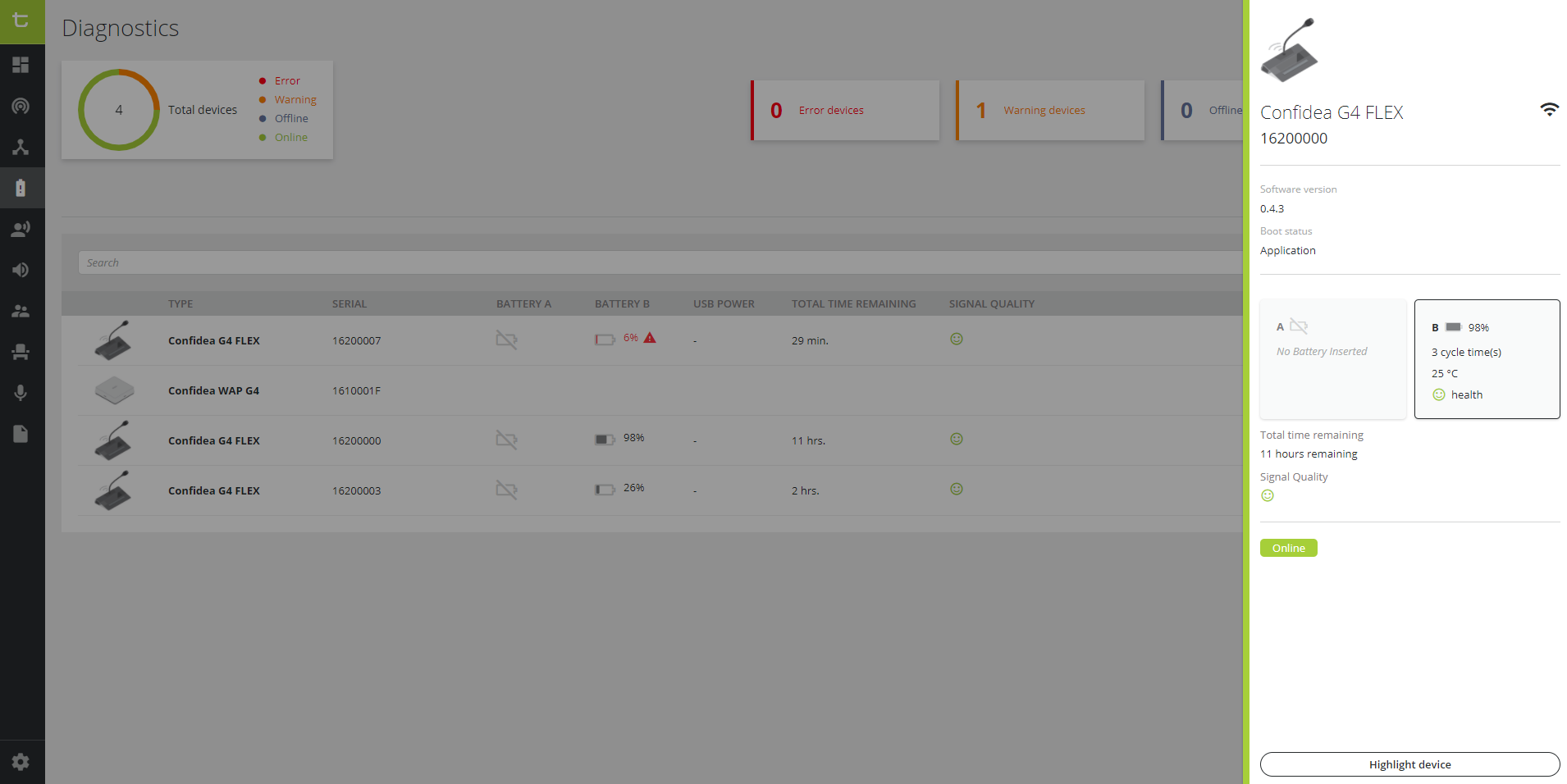Viewport: 1567px width, 784px height.
Task: Select the Battery A empty slot card
Action: click(1332, 359)
